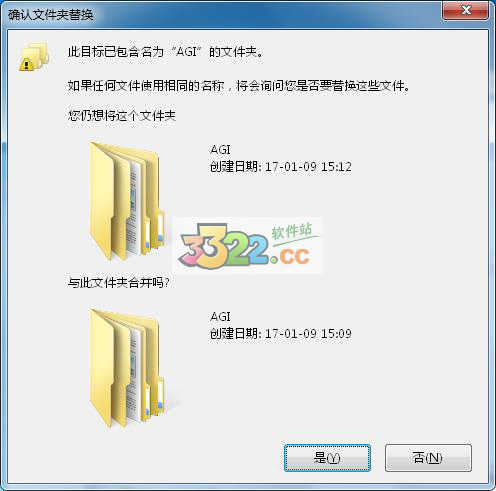Click the 是(Y) button to merge folders

coord(327,458)
